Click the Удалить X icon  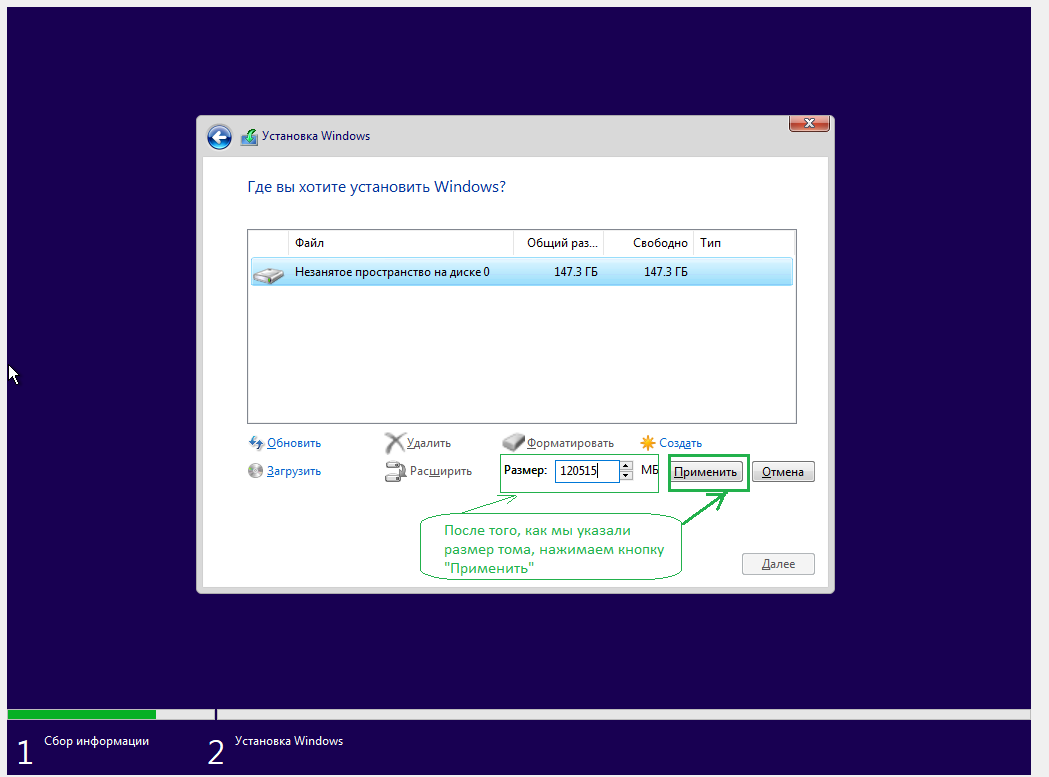click(395, 442)
